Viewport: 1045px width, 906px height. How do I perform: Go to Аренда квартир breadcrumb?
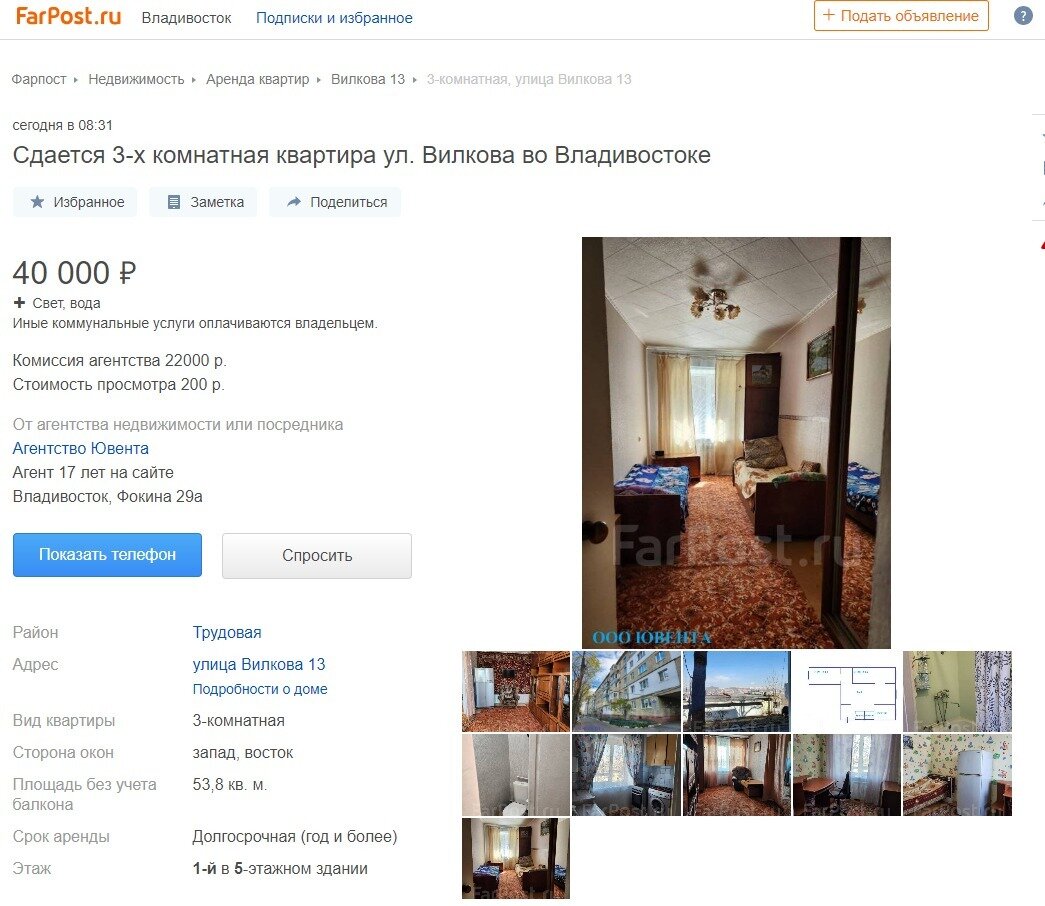coord(257,79)
